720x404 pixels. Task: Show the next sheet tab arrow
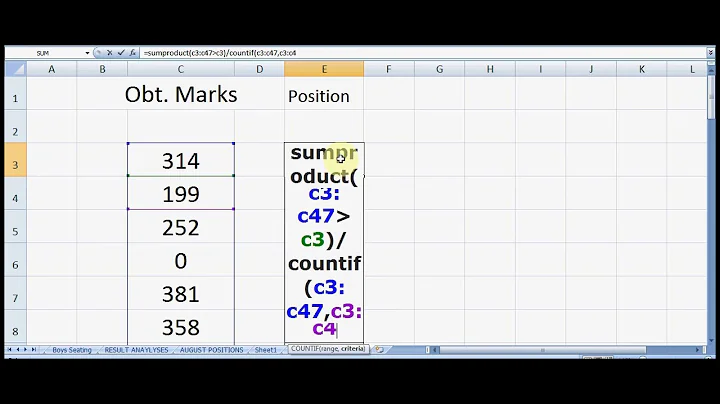(25, 350)
